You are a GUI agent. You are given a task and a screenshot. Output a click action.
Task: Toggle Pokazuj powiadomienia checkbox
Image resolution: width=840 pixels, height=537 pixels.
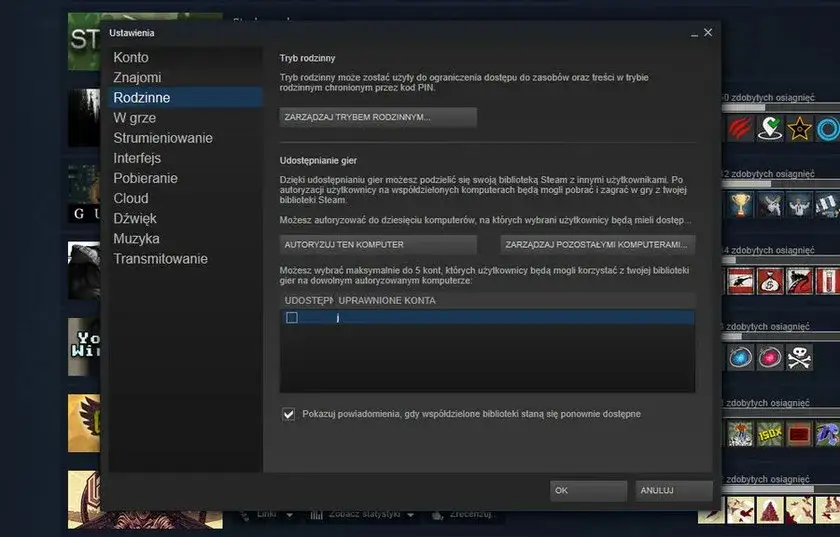pos(288,414)
